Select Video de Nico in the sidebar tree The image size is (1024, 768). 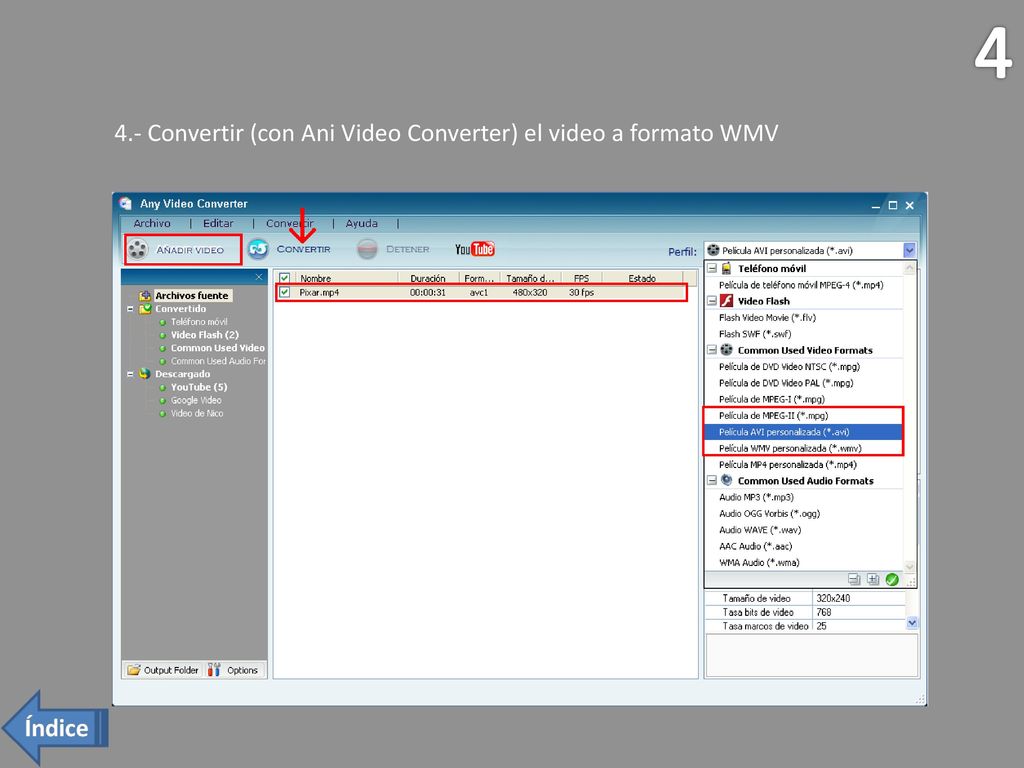click(197, 413)
